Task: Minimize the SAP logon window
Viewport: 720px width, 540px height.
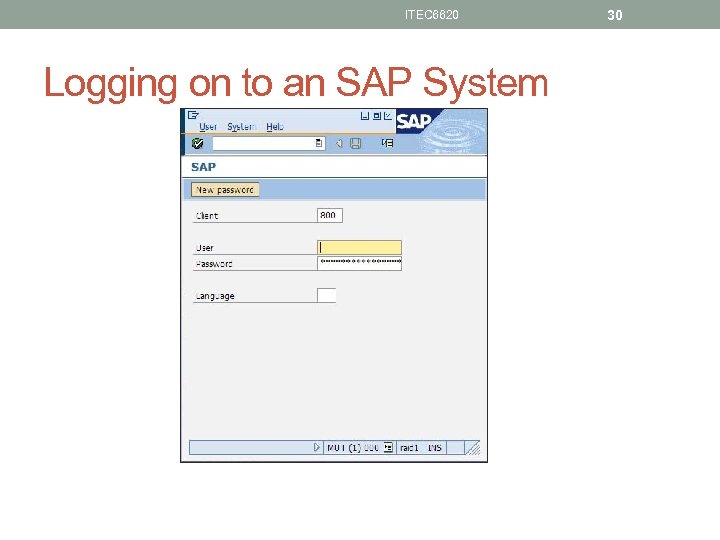Action: coord(365,116)
